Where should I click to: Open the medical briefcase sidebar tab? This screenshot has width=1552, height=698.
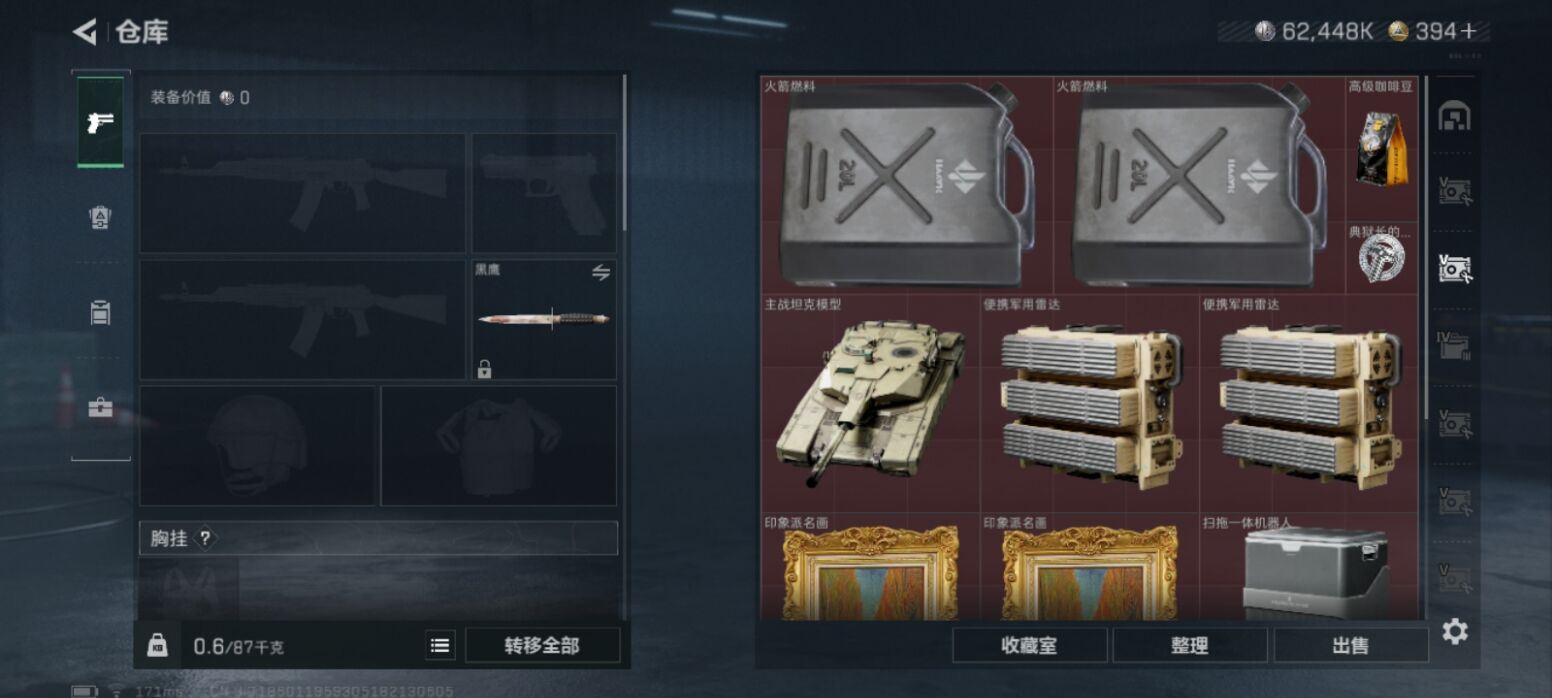[100, 408]
